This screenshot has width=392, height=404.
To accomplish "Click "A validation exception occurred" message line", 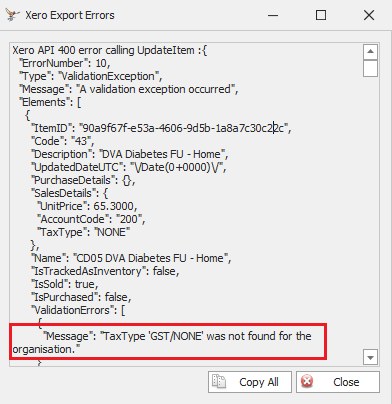I will click(x=129, y=89).
